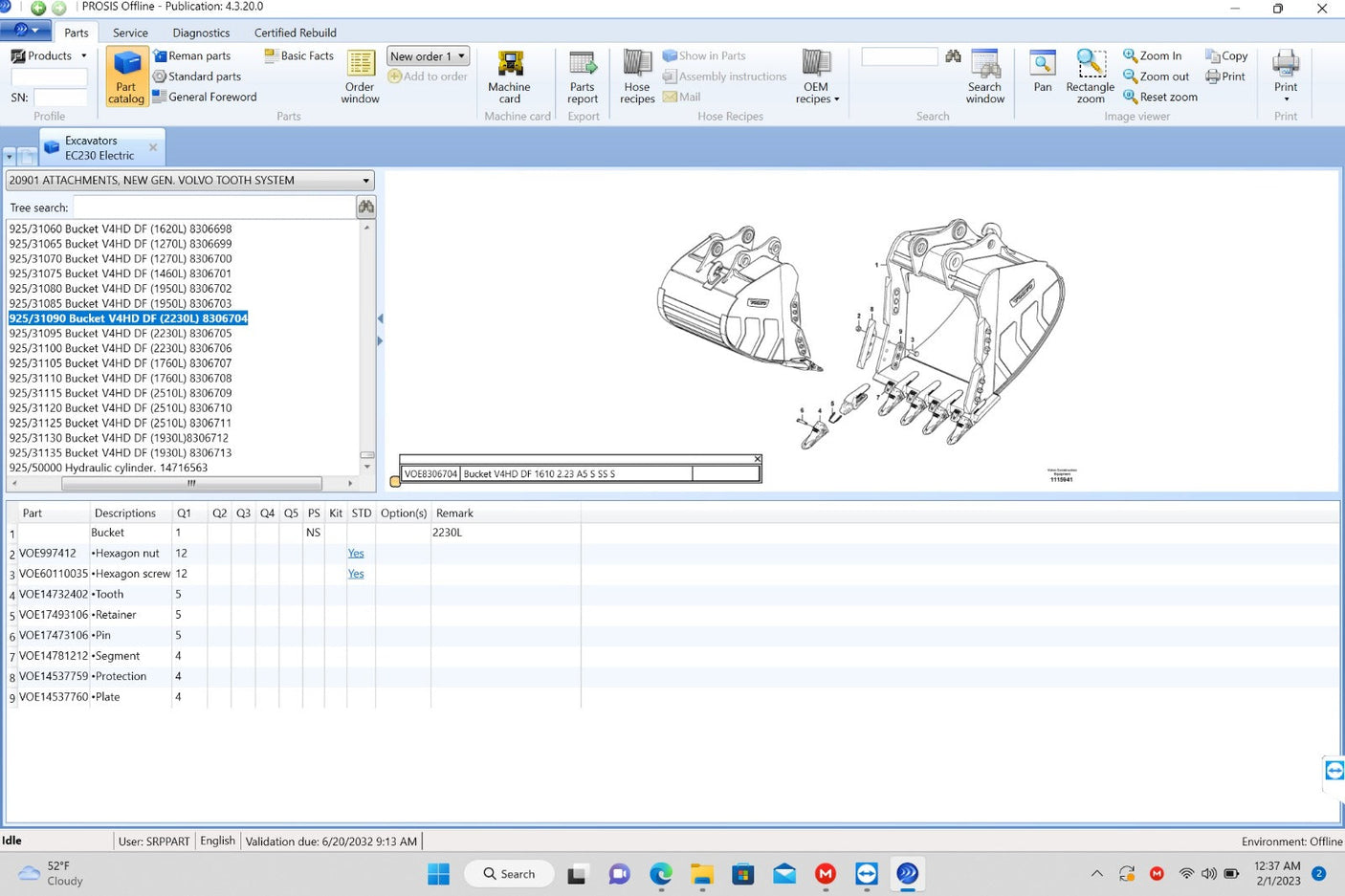Image resolution: width=1345 pixels, height=896 pixels.
Task: Click Yes link for Hexagon nut STD
Action: click(x=355, y=553)
